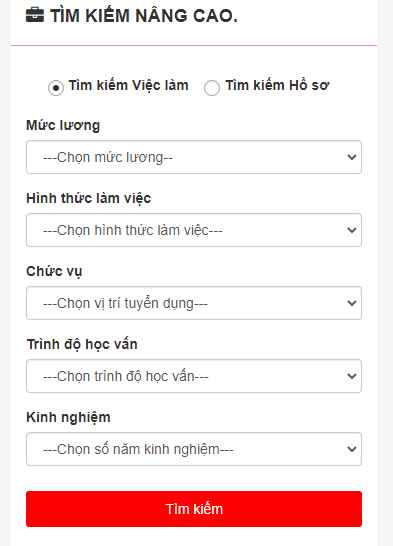Click the Tìm kiếm Việc làm label text
Viewport: 393px width, 546px height.
point(128,86)
